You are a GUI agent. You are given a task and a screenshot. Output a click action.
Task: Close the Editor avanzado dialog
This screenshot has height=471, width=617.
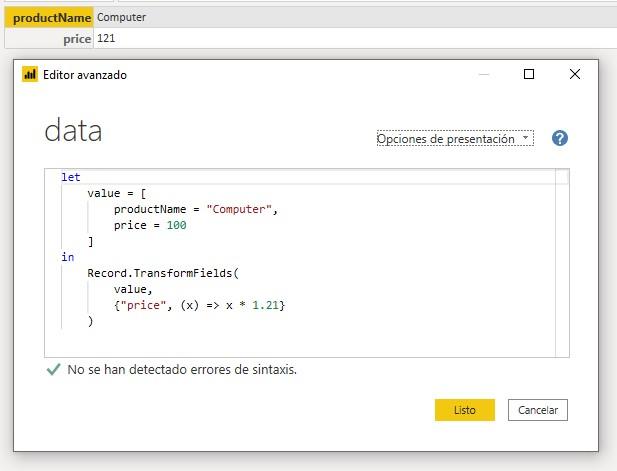574,74
